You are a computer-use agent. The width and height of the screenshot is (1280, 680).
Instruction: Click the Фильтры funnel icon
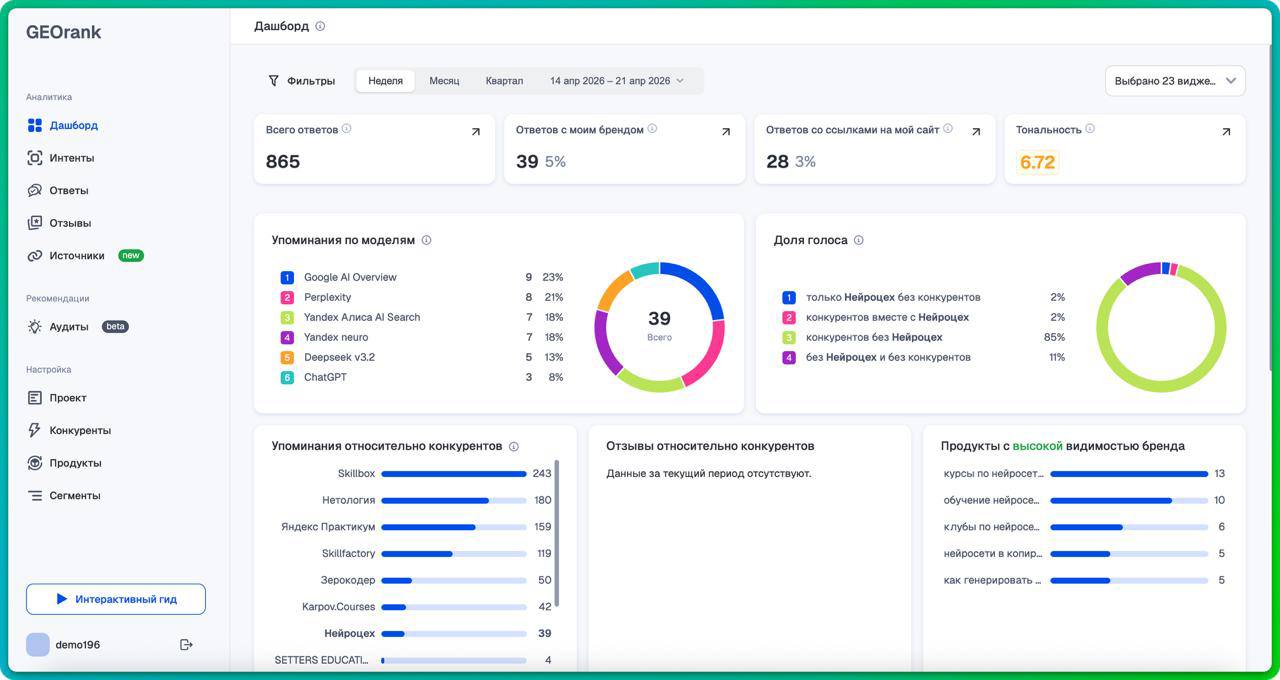tap(273, 81)
